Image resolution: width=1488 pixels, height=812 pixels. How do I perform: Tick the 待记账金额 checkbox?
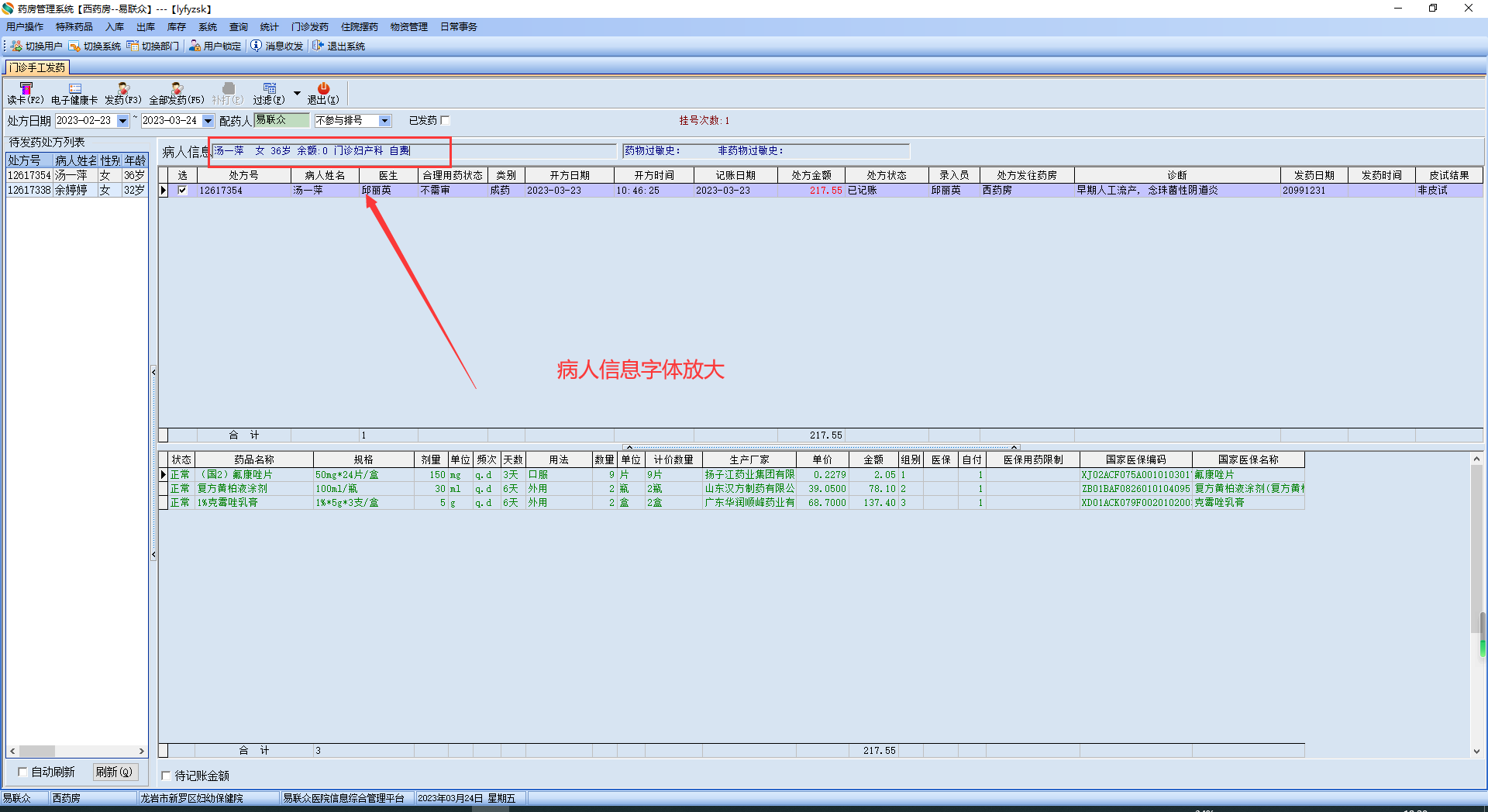click(x=165, y=776)
